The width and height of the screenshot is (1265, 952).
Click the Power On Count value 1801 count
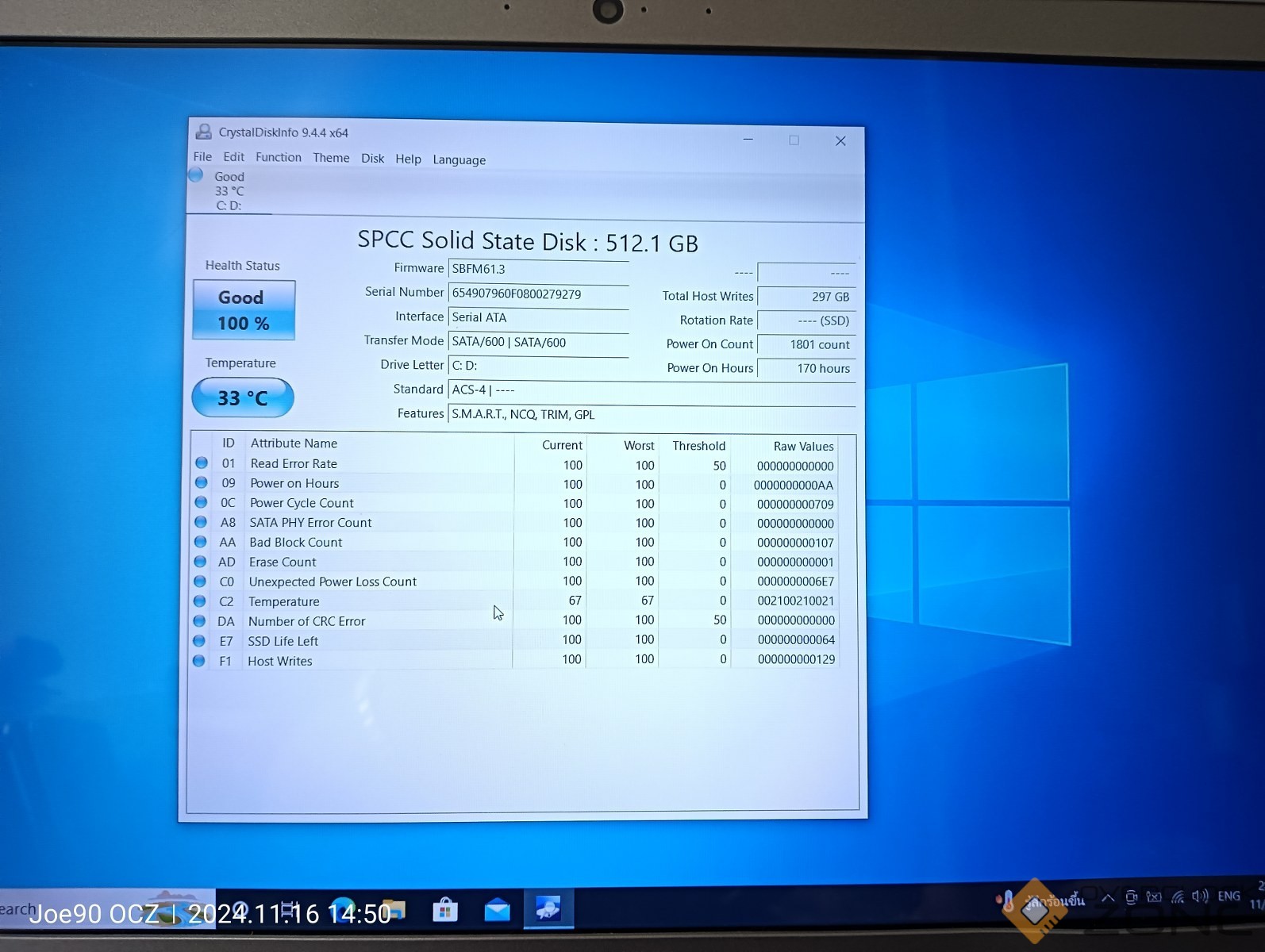click(806, 344)
